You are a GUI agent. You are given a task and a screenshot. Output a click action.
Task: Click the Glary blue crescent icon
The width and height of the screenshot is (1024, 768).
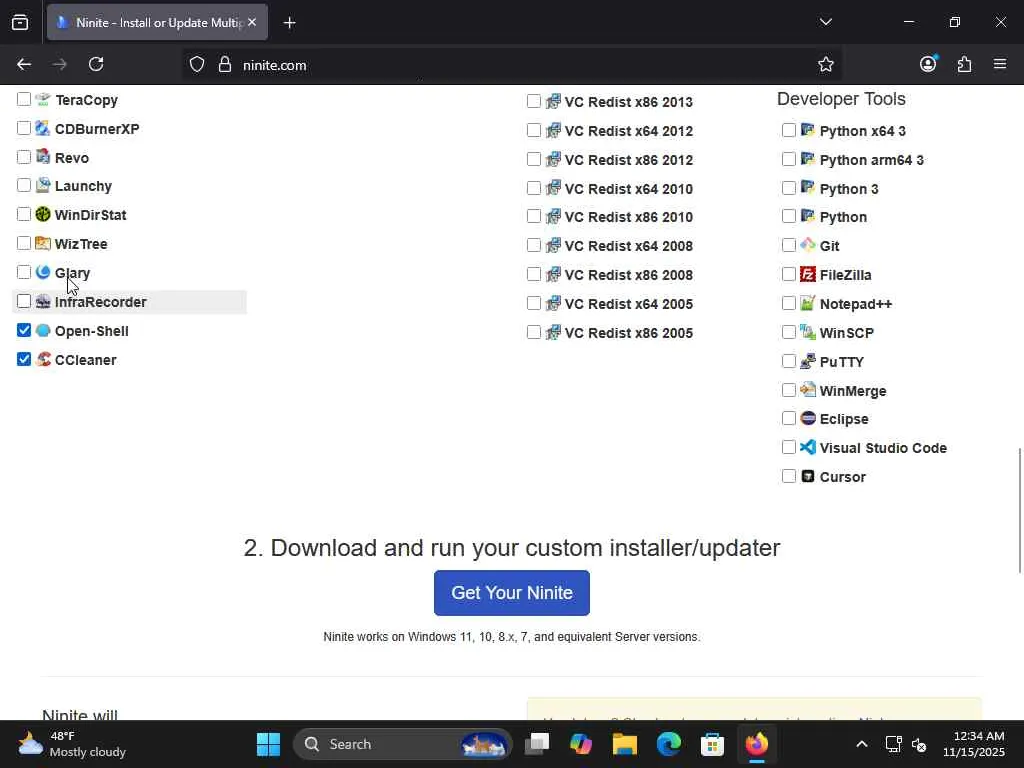[43, 272]
